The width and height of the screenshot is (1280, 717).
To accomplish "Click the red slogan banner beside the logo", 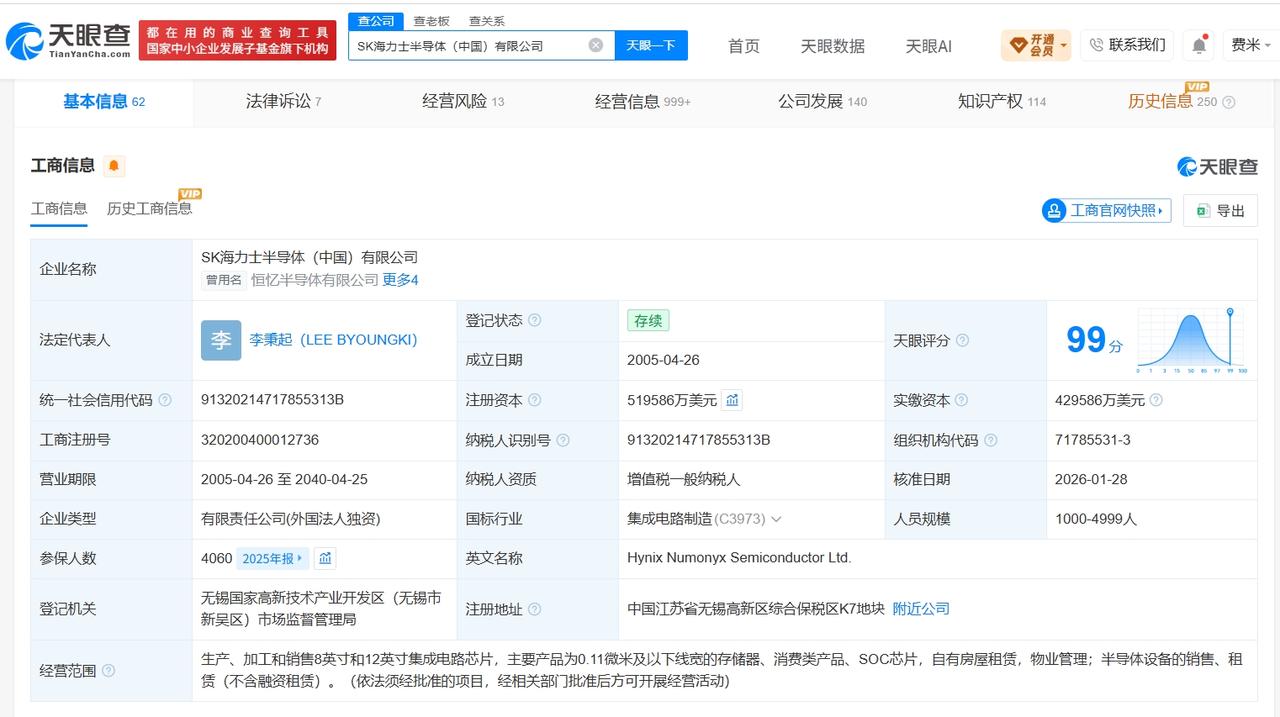I will coord(237,41).
